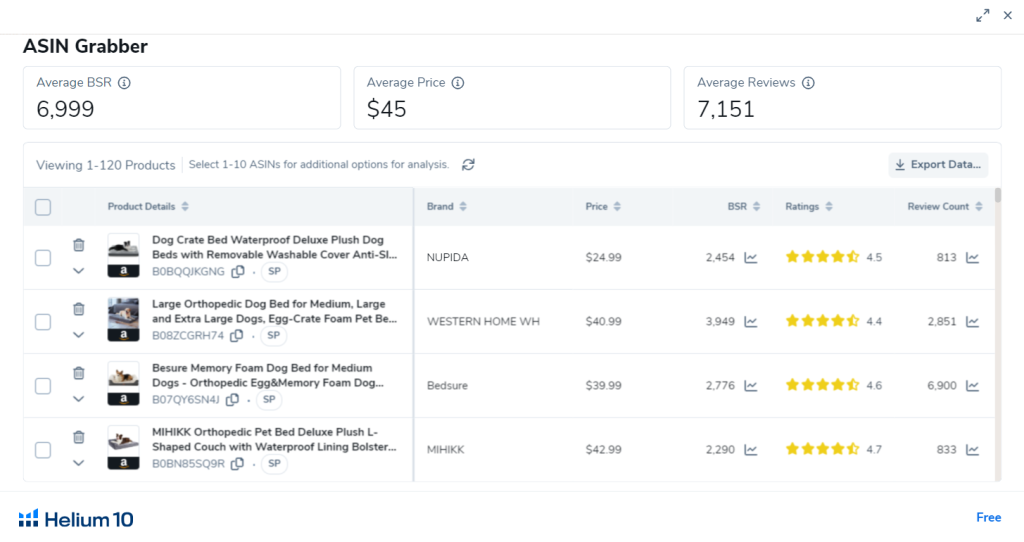Click the WESTERN HOME WH brand cell
Screen dimensions: 1024x542
483,321
